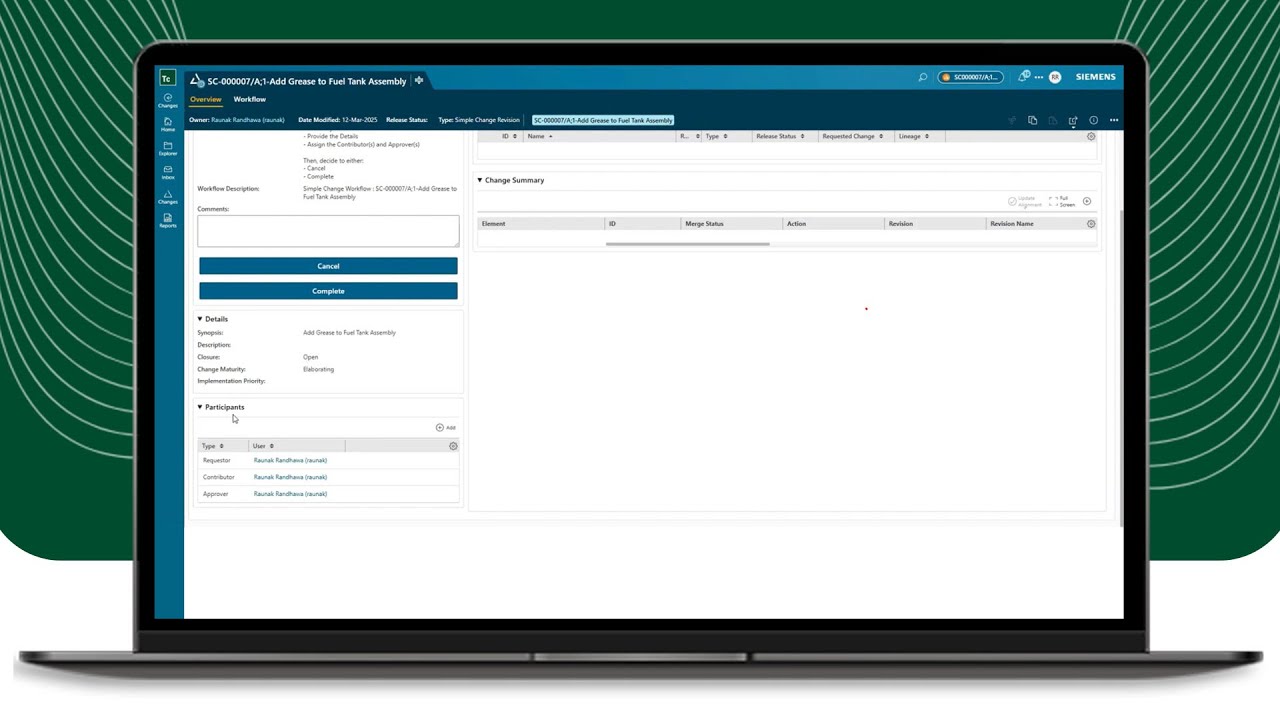Open Contributor's Raunak Randhawa link
This screenshot has height=720, width=1280.
pyautogui.click(x=290, y=477)
